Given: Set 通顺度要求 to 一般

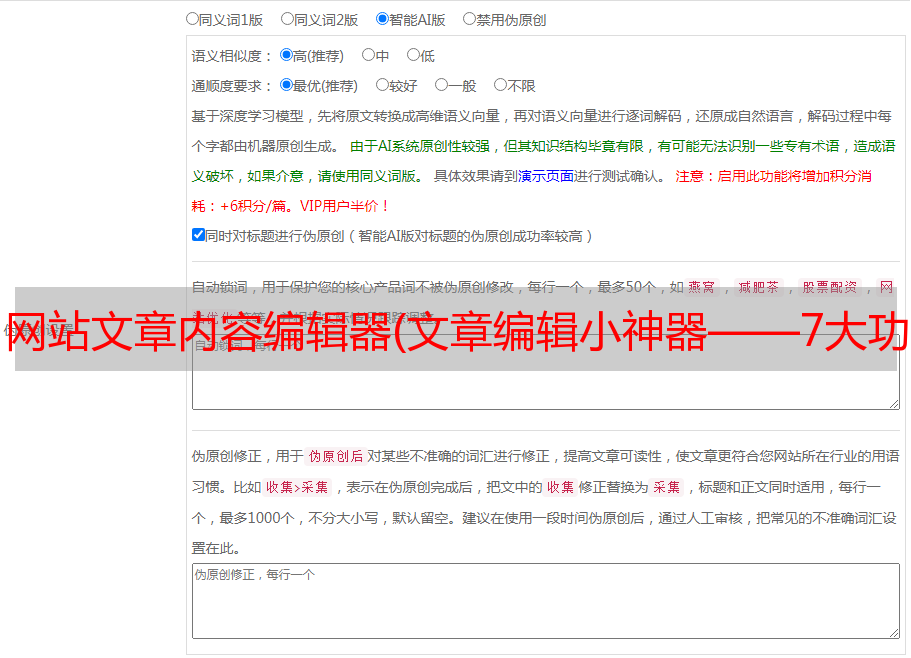Looking at the screenshot, I should tap(441, 85).
